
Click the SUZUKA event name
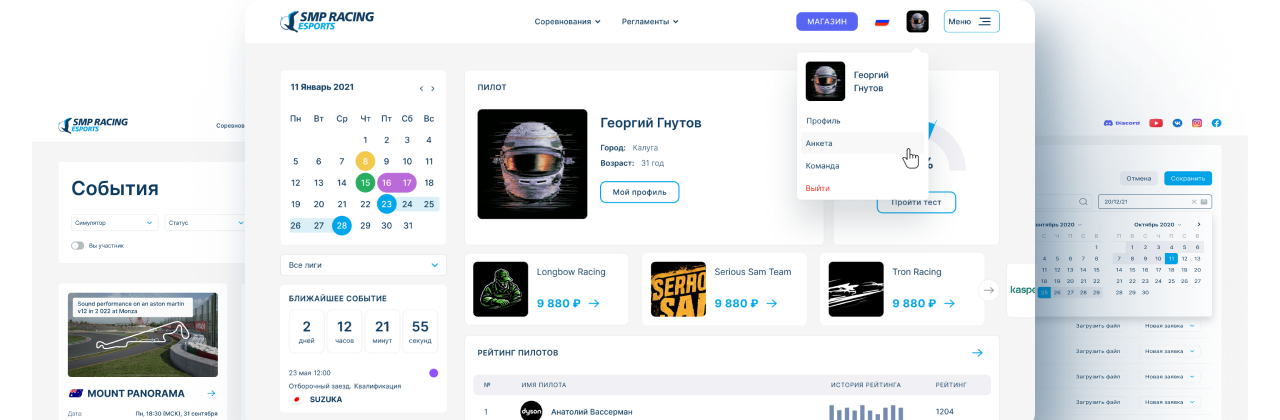tap(324, 399)
